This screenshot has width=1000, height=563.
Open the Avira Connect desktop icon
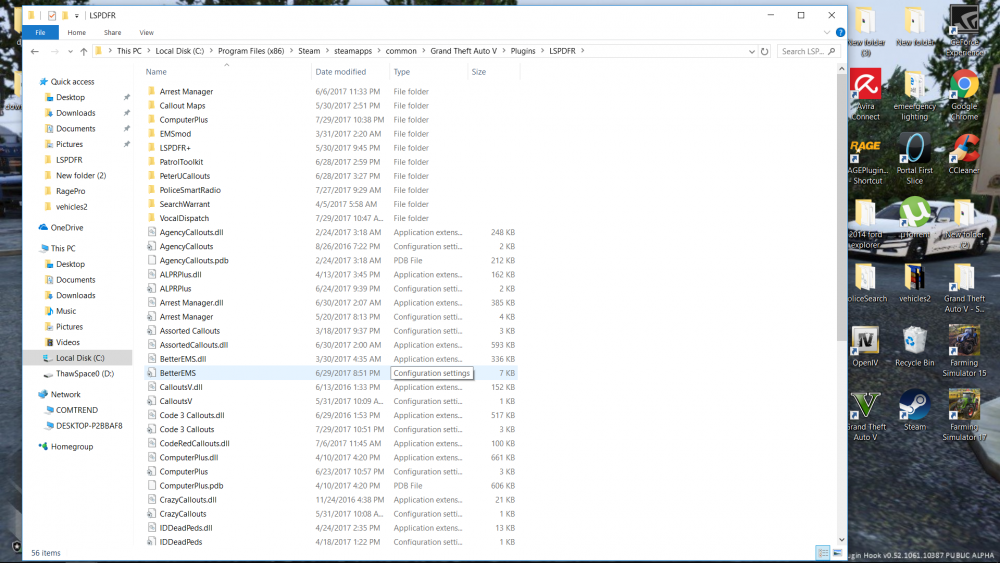865,94
